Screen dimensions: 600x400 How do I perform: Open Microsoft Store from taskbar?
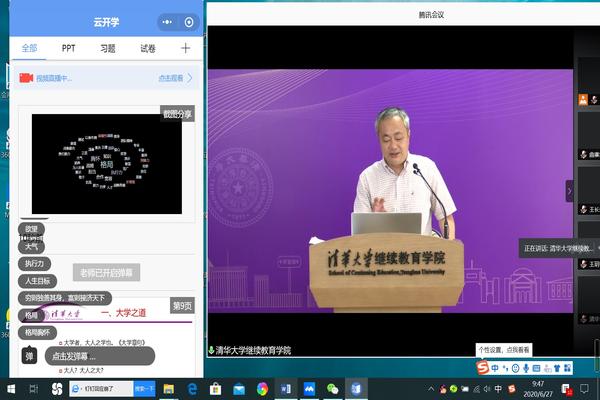tap(216, 389)
